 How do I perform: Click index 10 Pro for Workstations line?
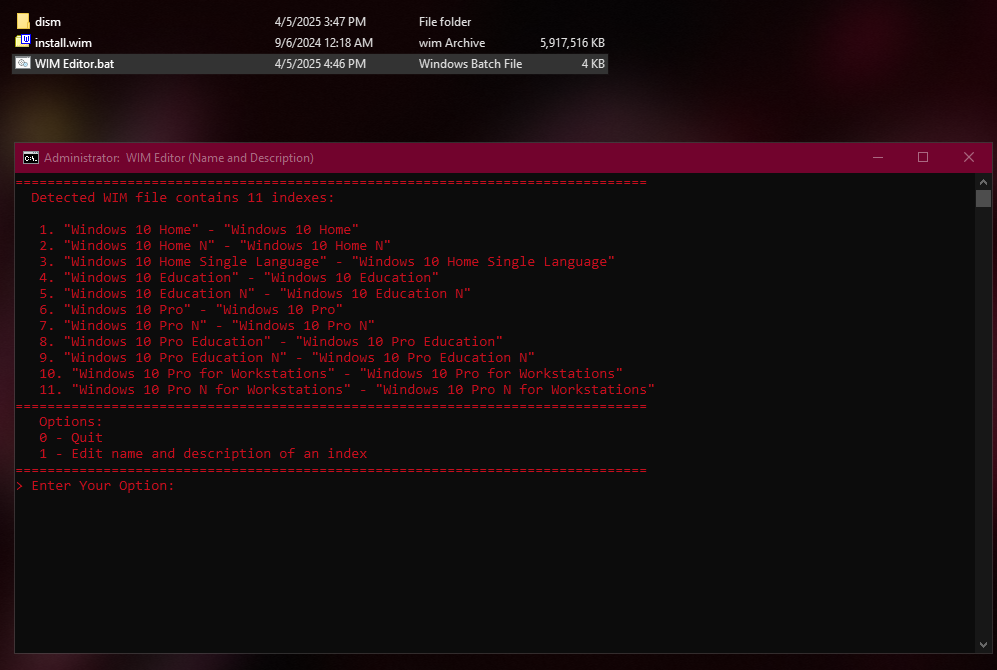point(331,373)
